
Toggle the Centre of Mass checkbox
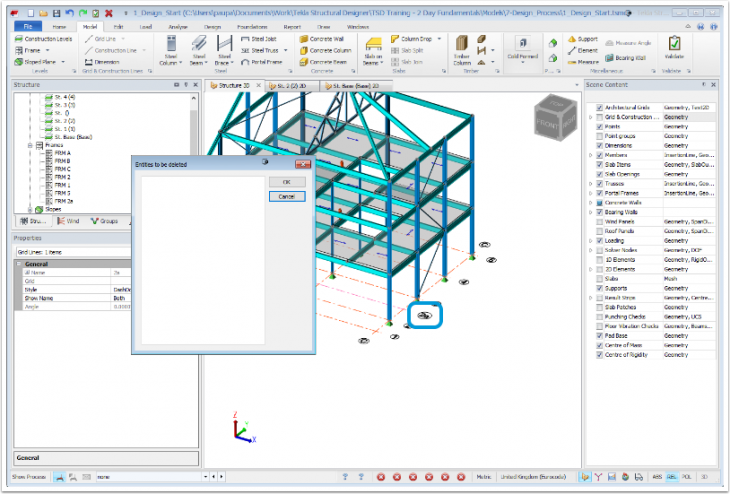[x=600, y=345]
